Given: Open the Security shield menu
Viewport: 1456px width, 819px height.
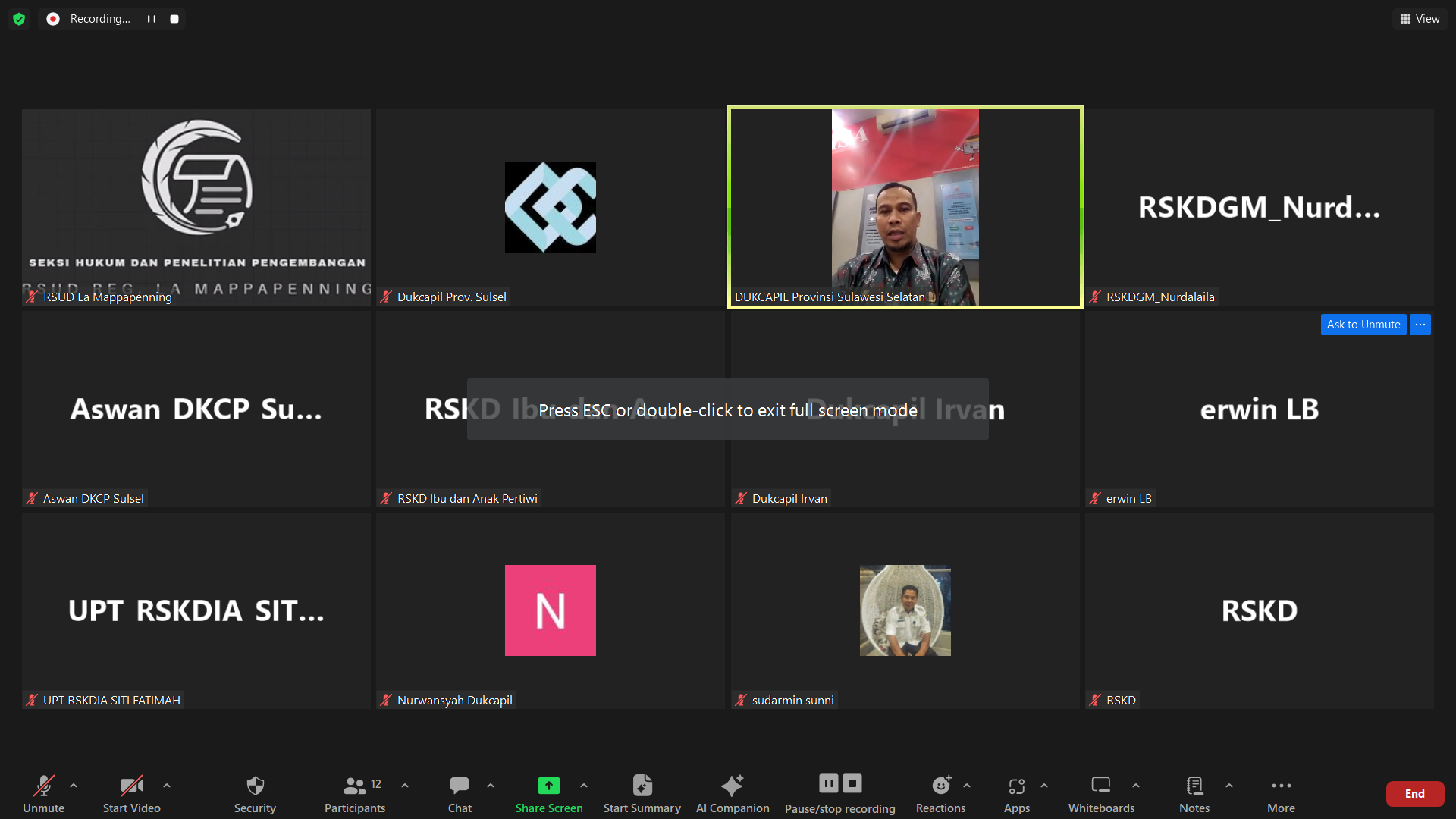Looking at the screenshot, I should click(255, 793).
